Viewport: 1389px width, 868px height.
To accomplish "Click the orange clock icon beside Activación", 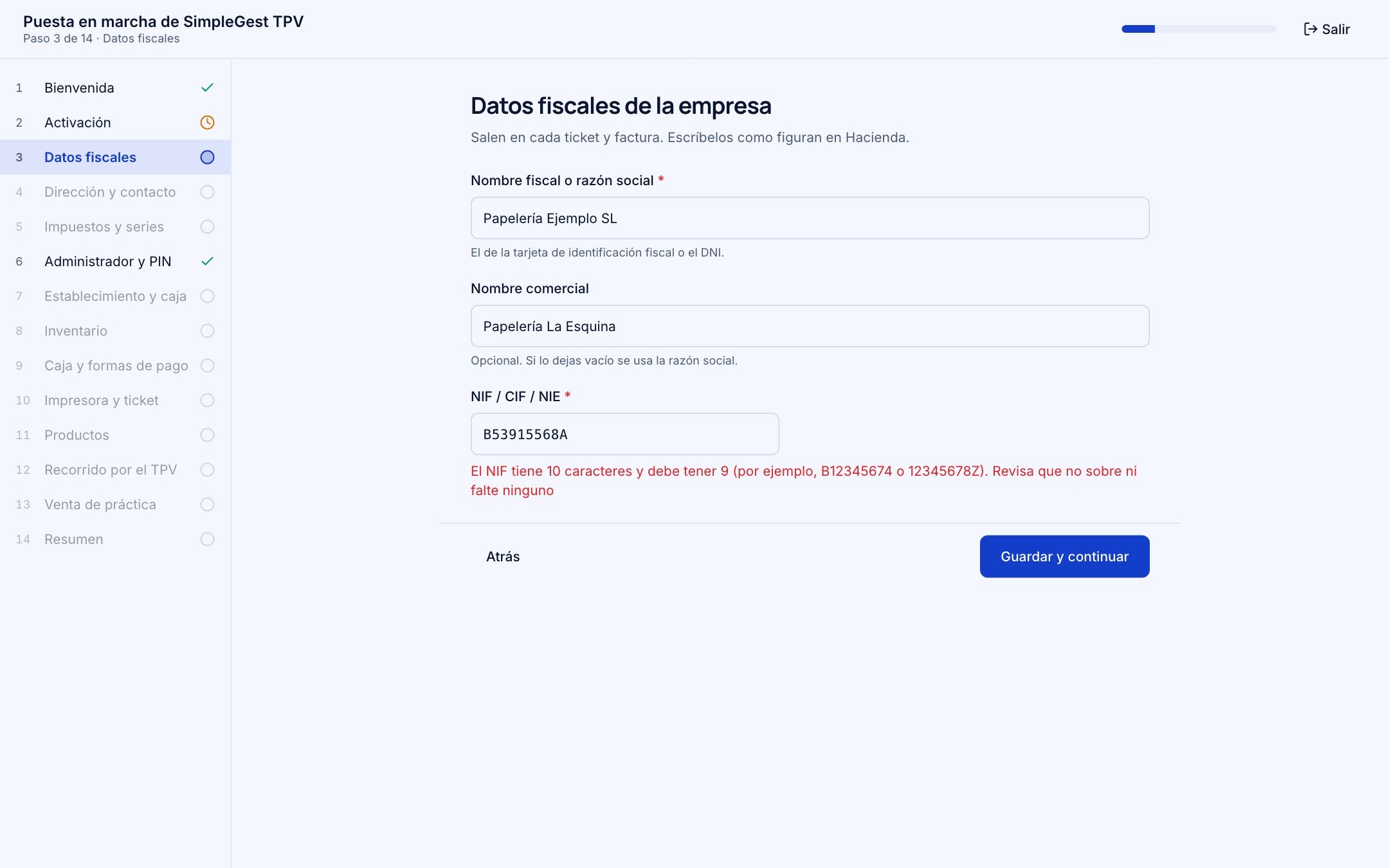I will click(207, 122).
